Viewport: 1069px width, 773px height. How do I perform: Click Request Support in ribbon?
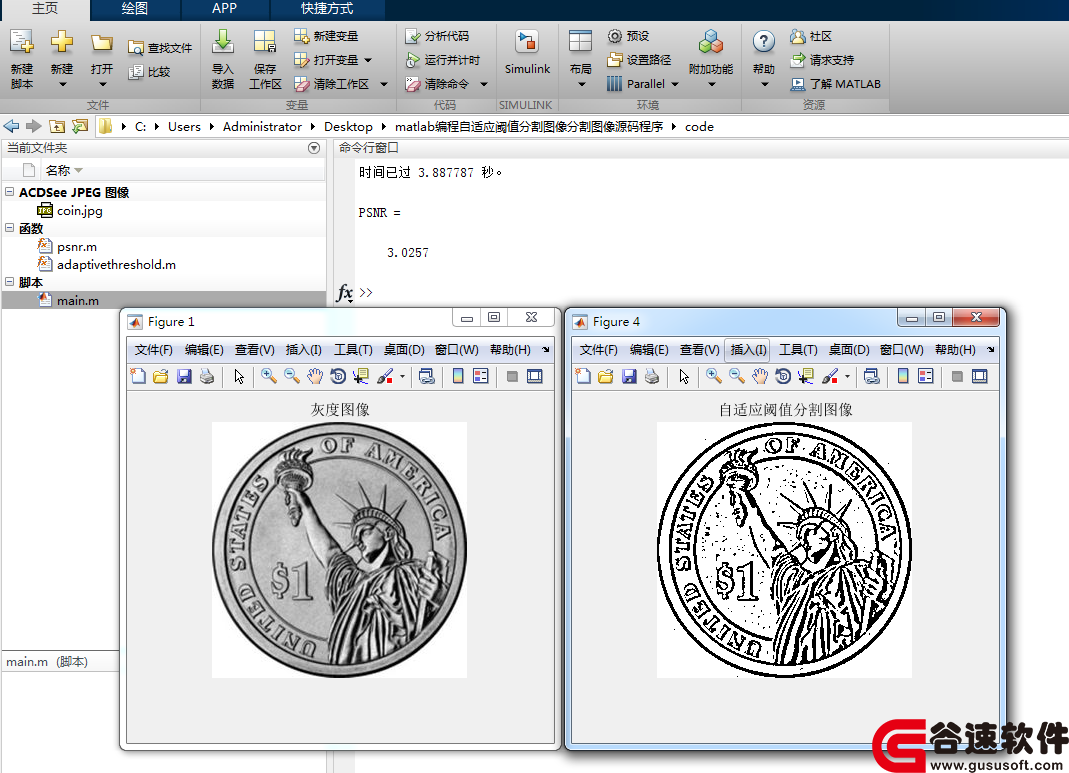click(x=822, y=60)
